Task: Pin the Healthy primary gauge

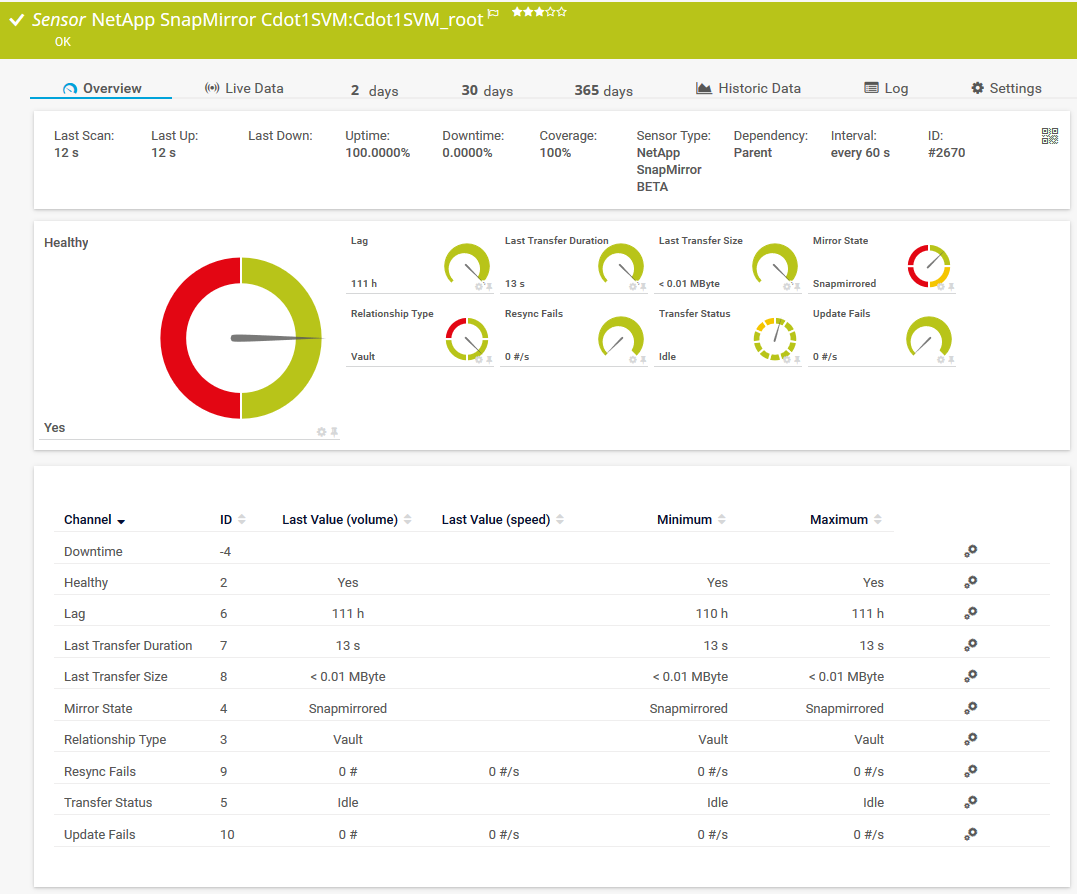Action: (x=335, y=432)
